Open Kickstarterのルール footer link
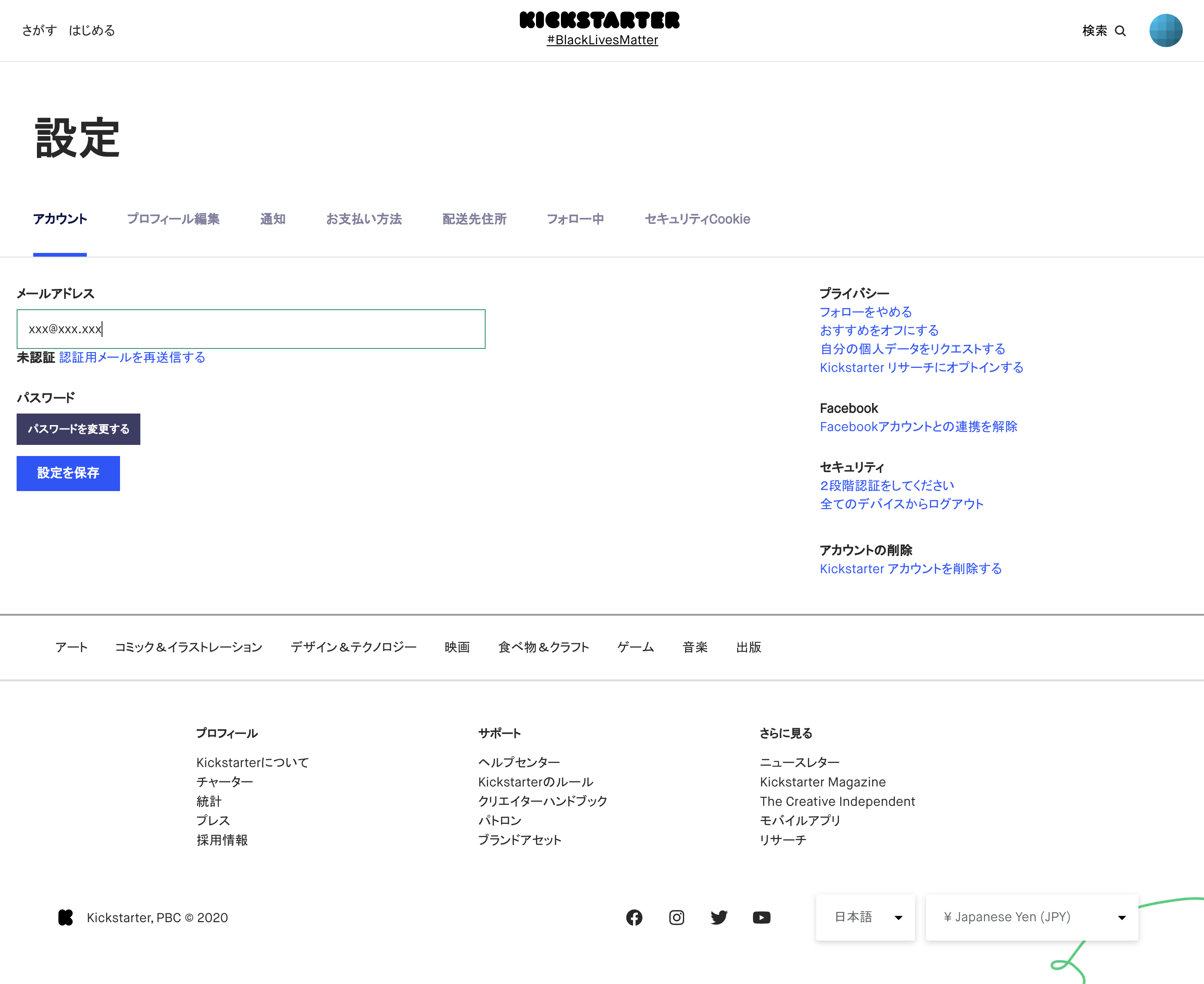Image resolution: width=1204 pixels, height=984 pixels. coord(536,782)
